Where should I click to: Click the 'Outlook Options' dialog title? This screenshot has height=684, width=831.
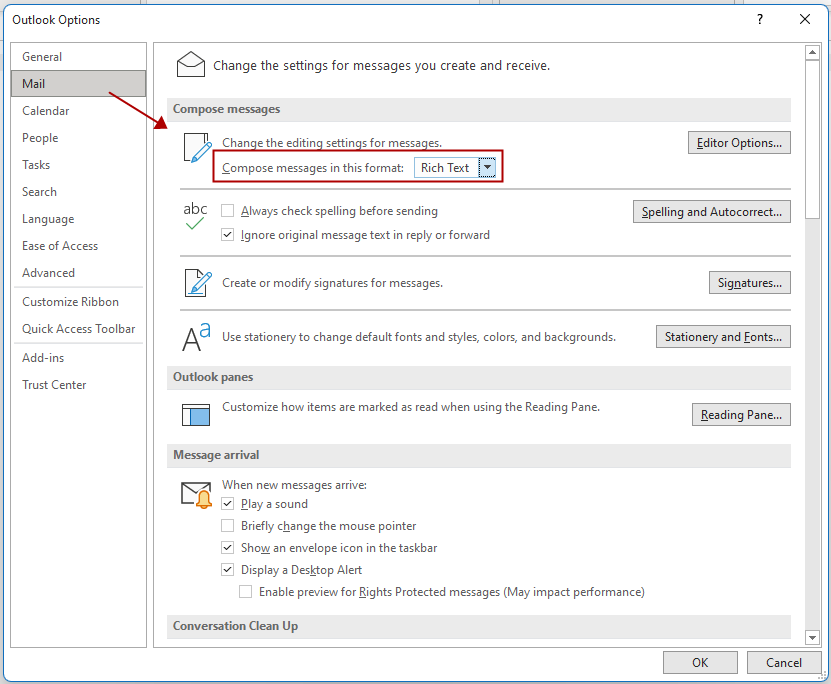click(56, 20)
